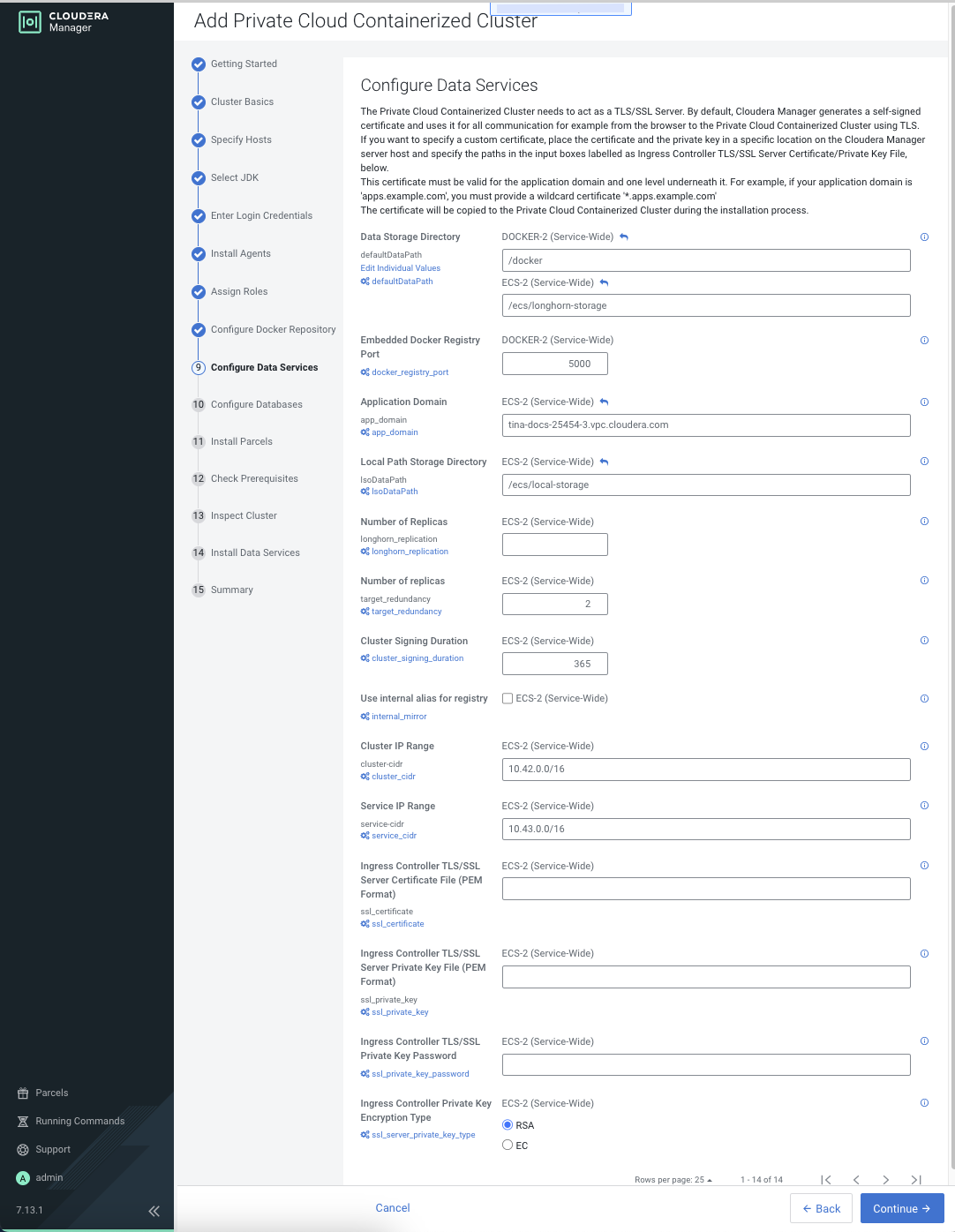Go to Assign Roles step
This screenshot has height=1232, width=955.
pyautogui.click(x=239, y=291)
